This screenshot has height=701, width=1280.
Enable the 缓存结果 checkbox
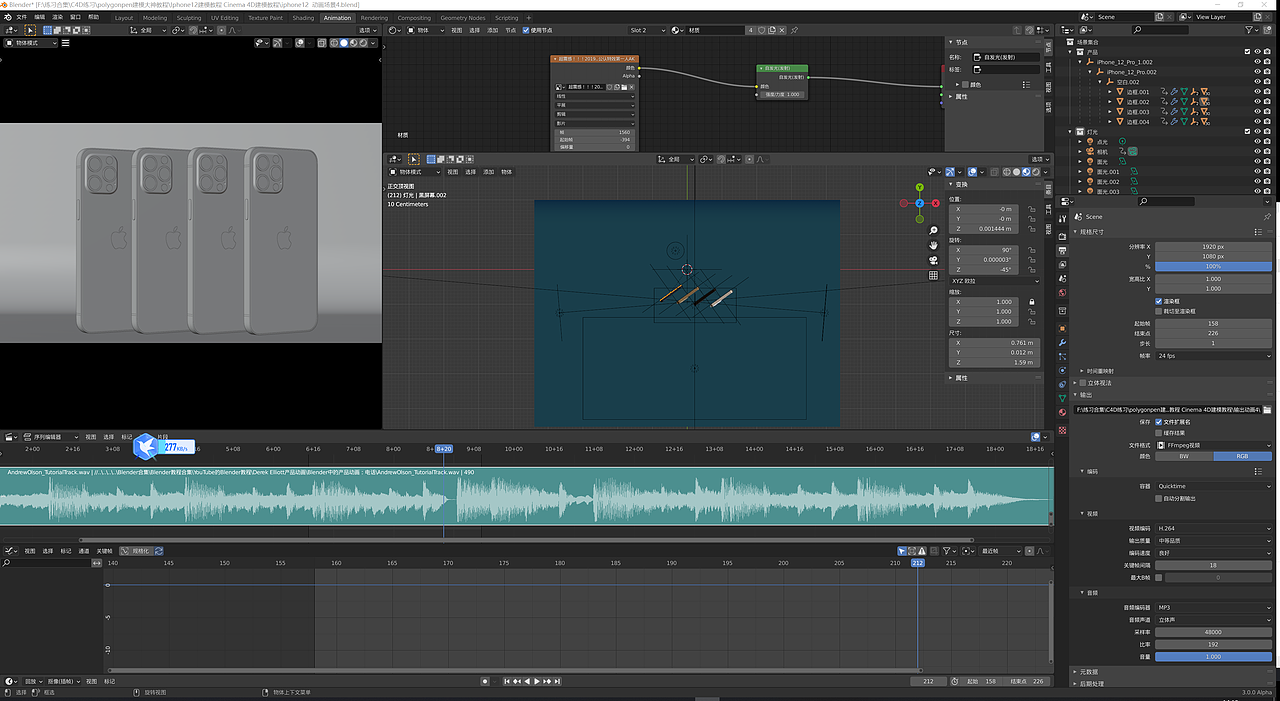[1159, 432]
